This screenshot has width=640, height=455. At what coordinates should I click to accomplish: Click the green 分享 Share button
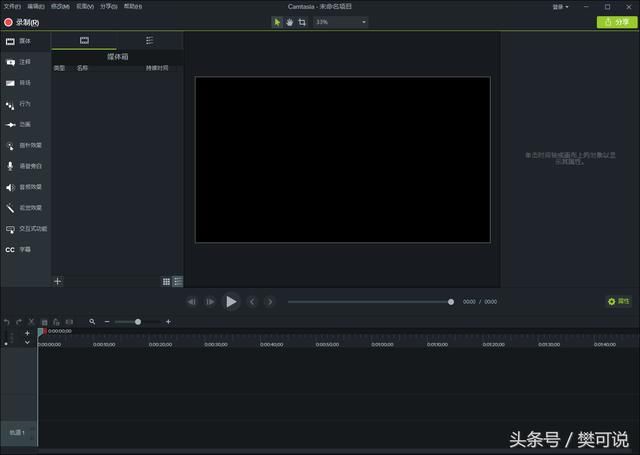click(616, 22)
